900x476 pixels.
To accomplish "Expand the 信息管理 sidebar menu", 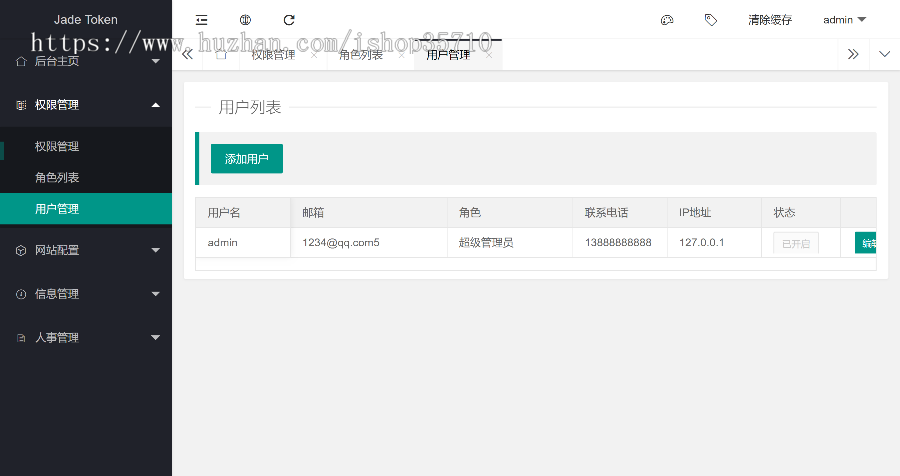I will pyautogui.click(x=86, y=294).
